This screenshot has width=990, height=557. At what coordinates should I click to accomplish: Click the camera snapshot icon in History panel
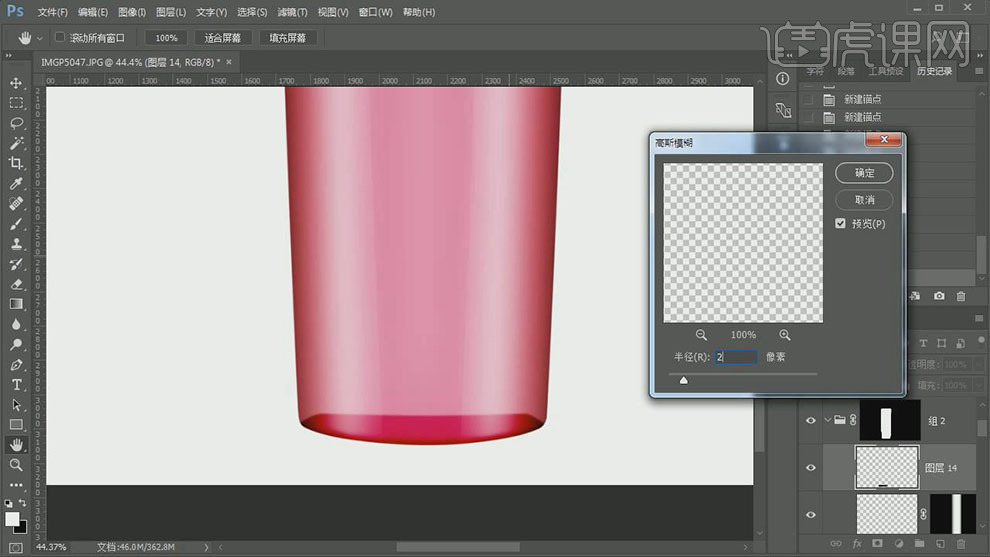pos(939,296)
